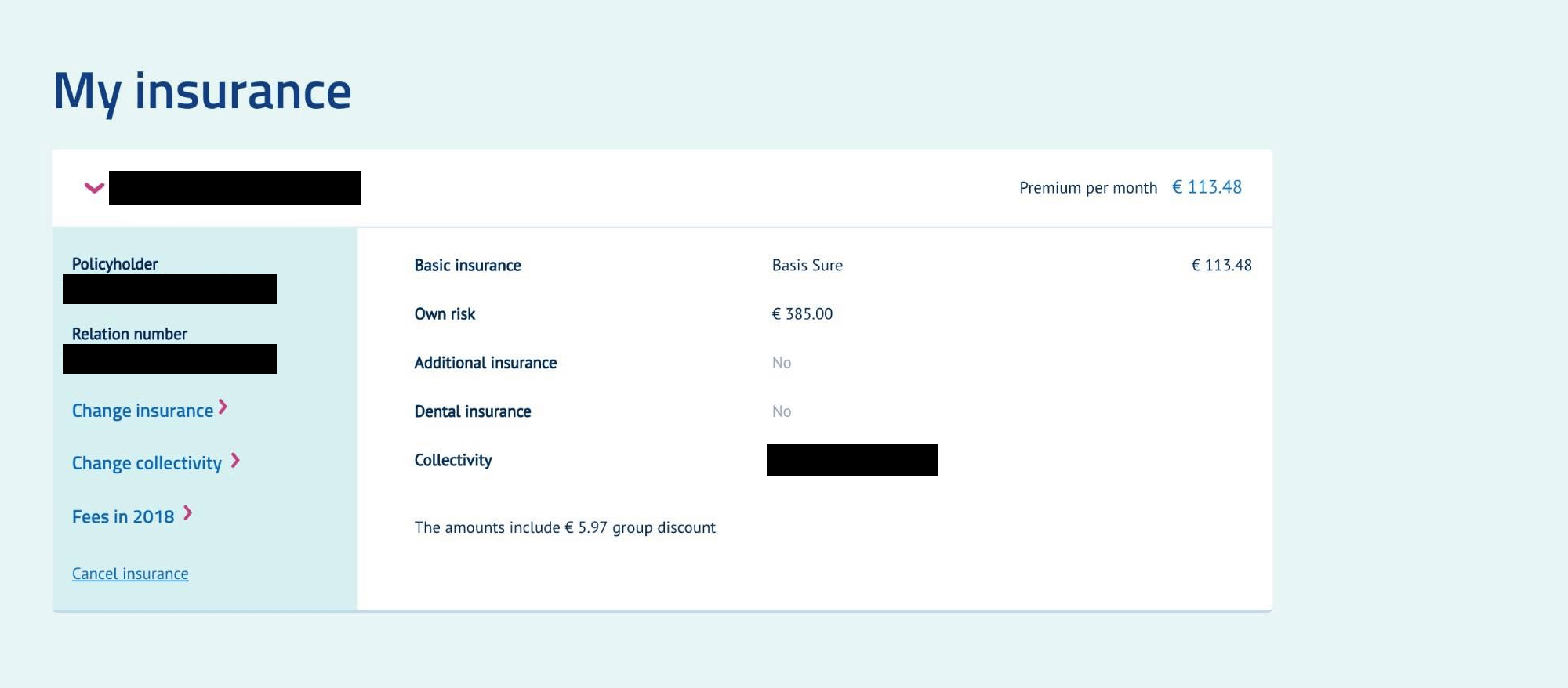Click the arrow beside Change collectivity
This screenshot has height=688, width=1568.
(x=235, y=461)
